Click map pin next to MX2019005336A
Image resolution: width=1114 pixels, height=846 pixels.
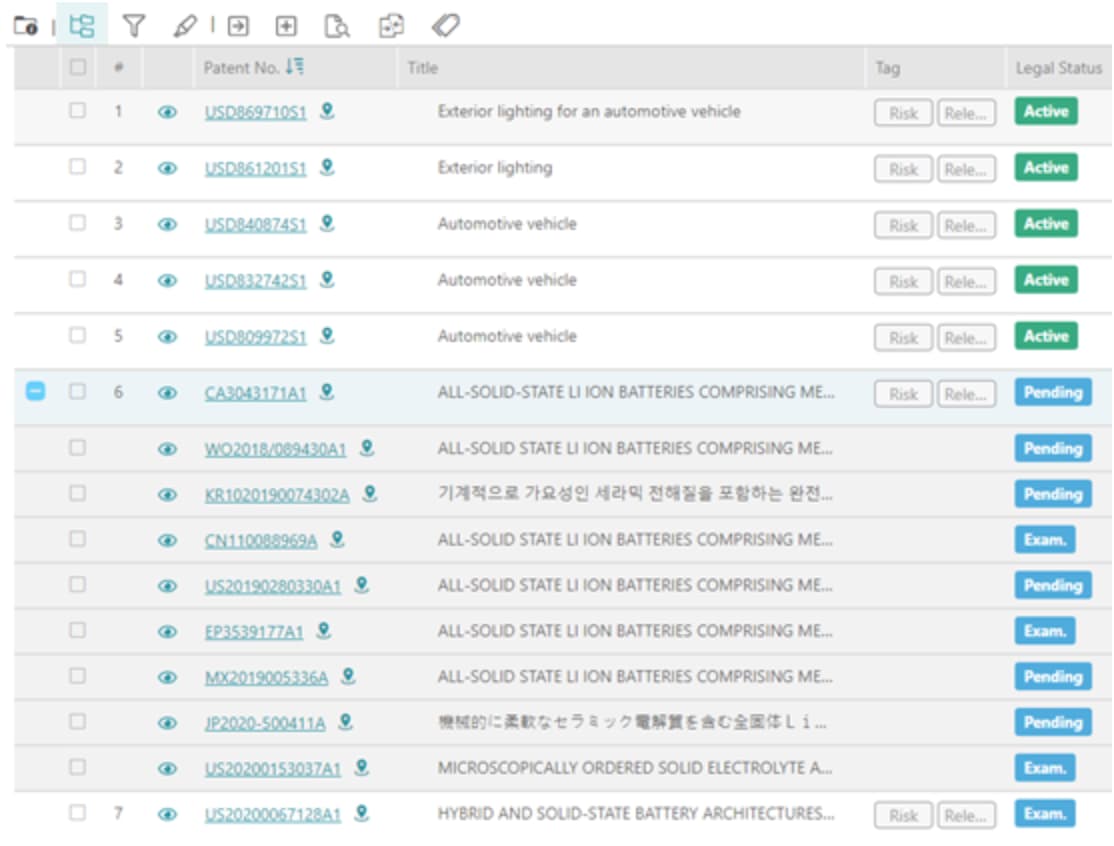click(x=348, y=676)
